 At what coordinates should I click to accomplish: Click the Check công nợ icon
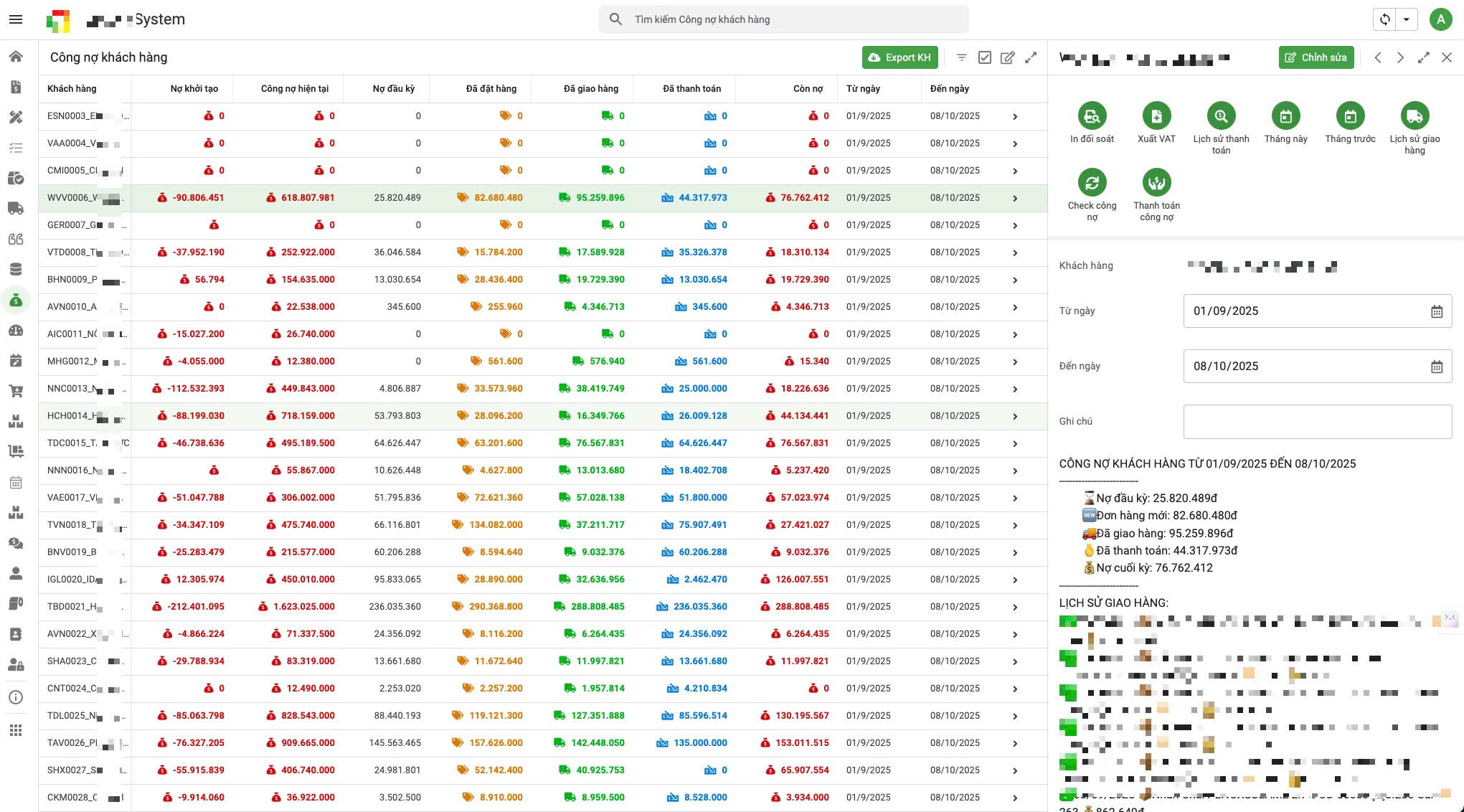(1092, 183)
